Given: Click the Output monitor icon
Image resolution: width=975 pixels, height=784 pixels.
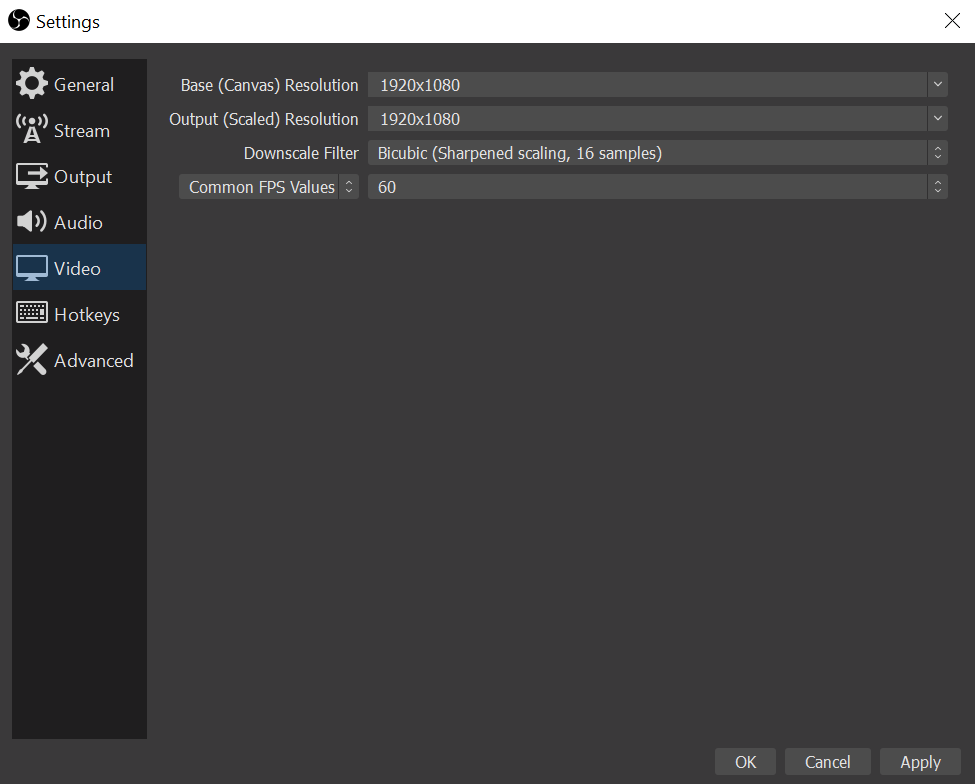Looking at the screenshot, I should [x=32, y=177].
